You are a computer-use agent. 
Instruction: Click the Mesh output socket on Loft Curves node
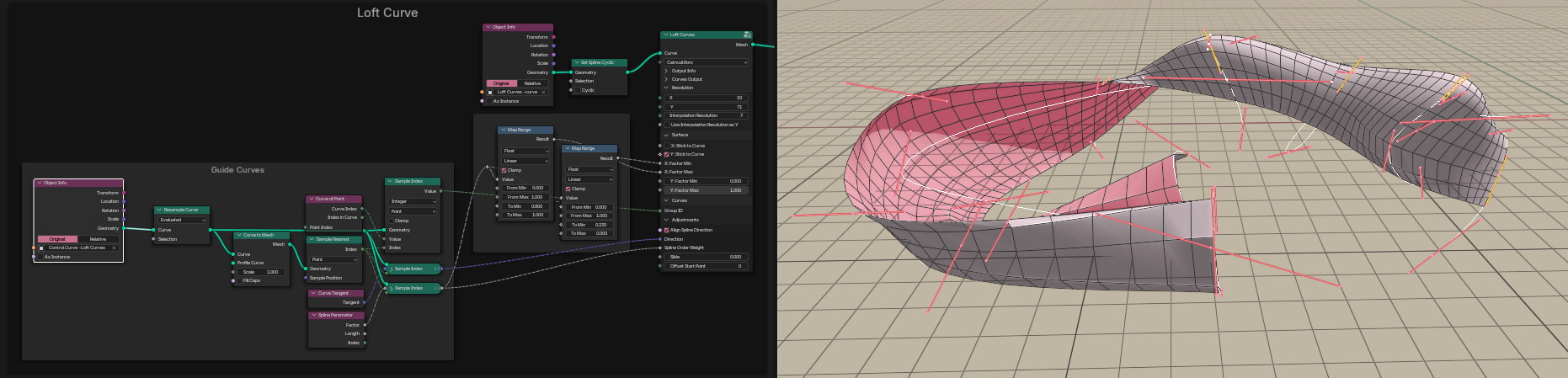pyautogui.click(x=752, y=45)
